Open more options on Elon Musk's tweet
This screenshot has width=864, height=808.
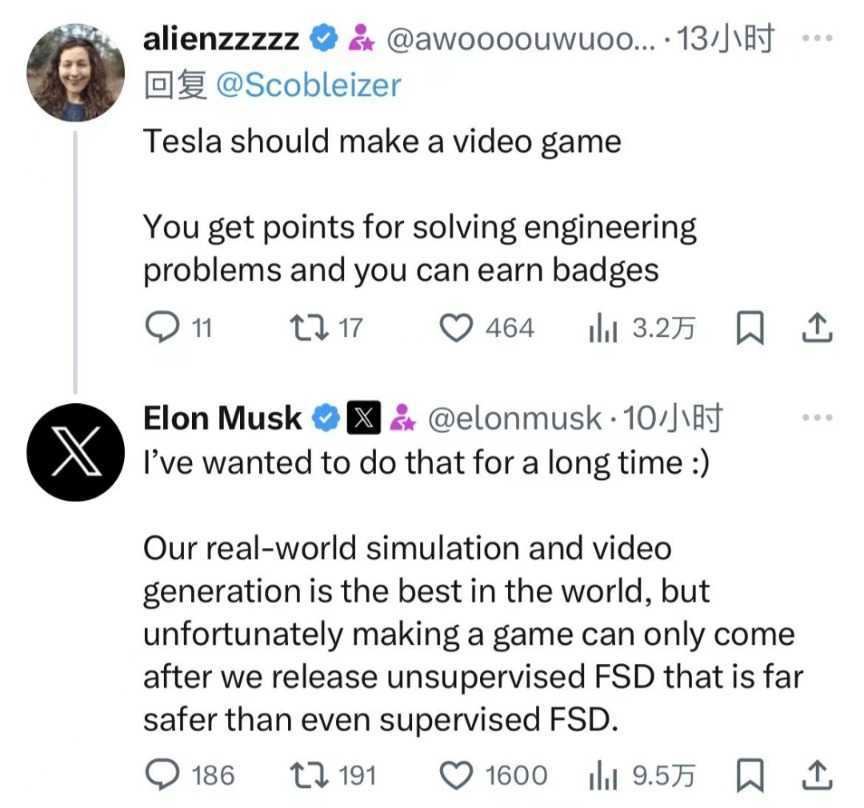[817, 418]
